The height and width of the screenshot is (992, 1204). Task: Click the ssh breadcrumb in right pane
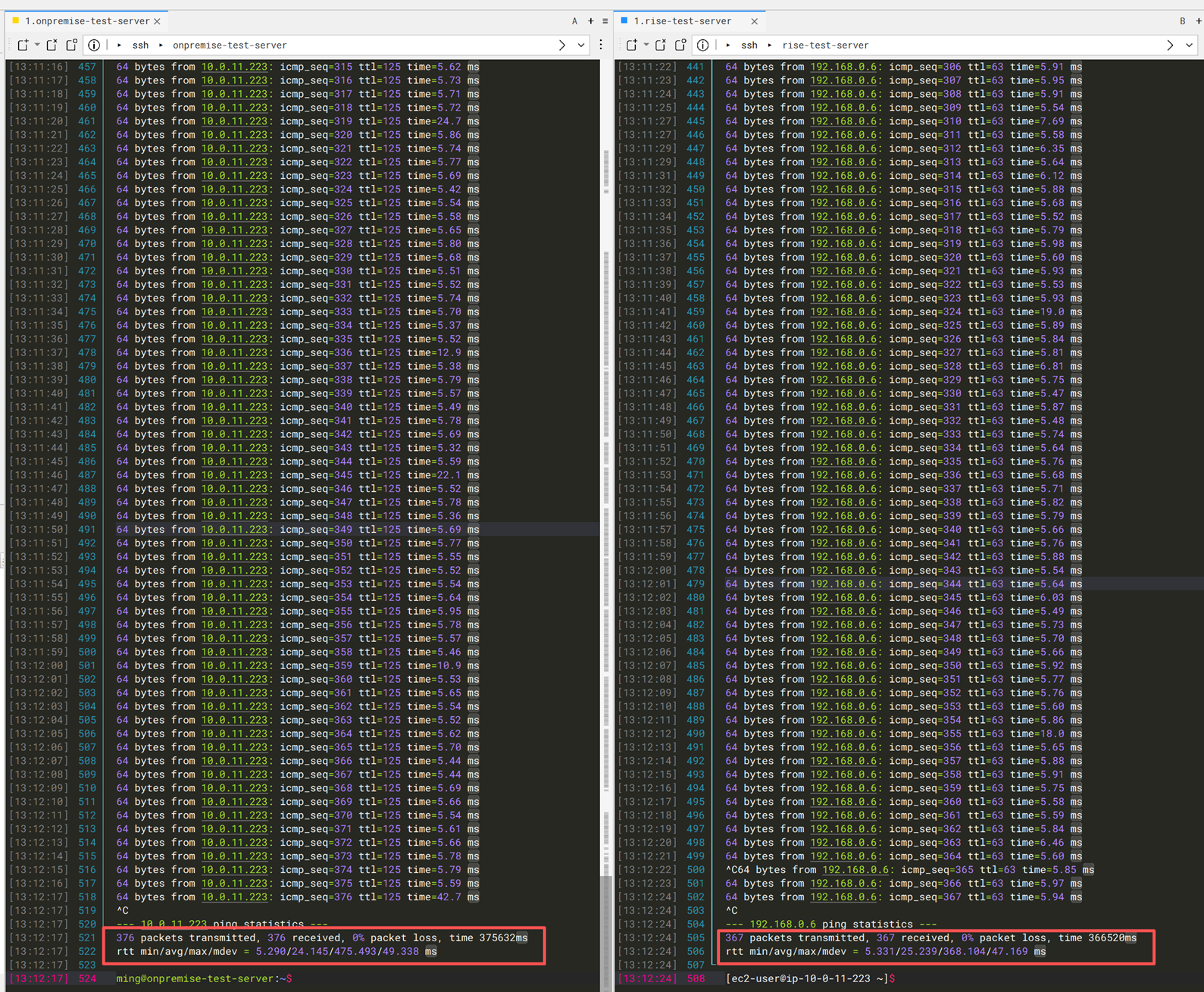[x=750, y=45]
